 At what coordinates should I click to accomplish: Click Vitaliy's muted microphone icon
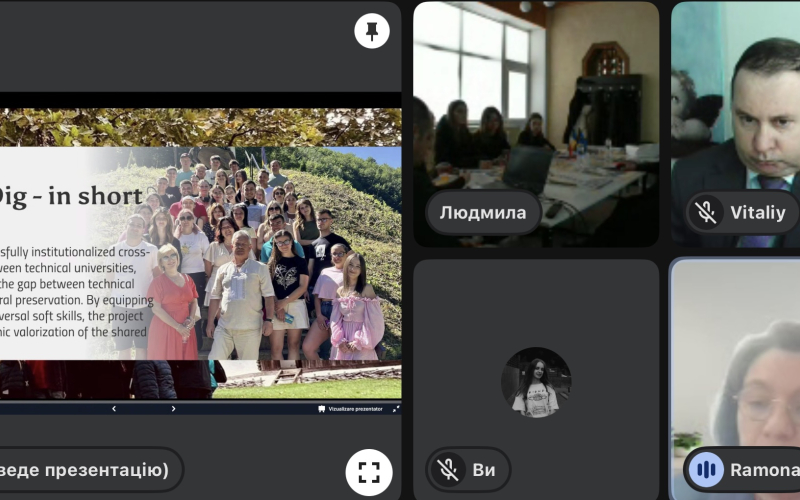[x=708, y=212]
